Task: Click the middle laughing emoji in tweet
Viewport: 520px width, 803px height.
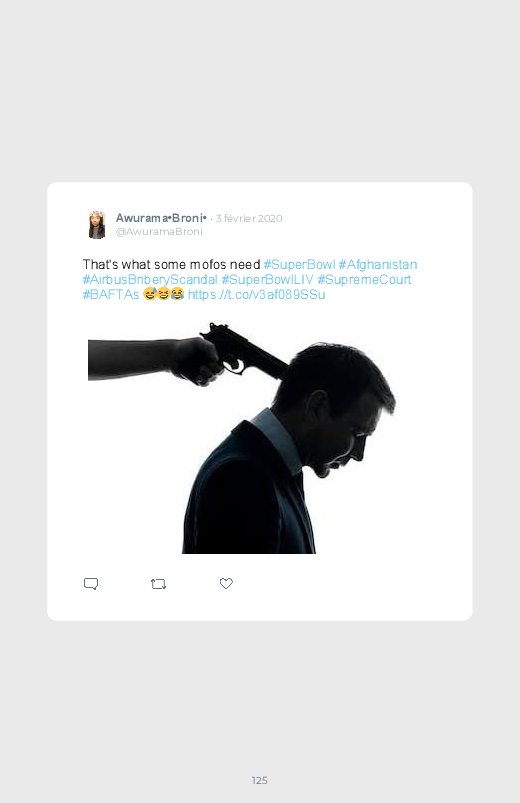Action: (163, 294)
